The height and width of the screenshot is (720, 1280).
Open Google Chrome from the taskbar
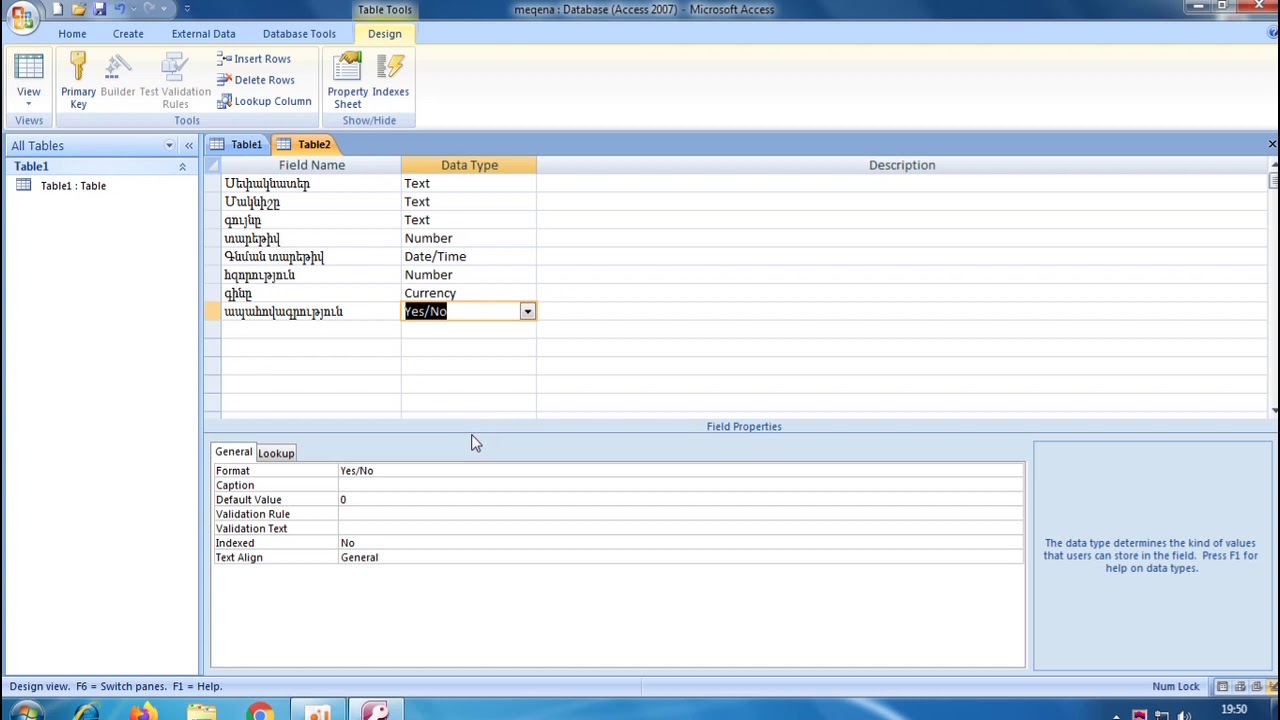click(x=260, y=712)
